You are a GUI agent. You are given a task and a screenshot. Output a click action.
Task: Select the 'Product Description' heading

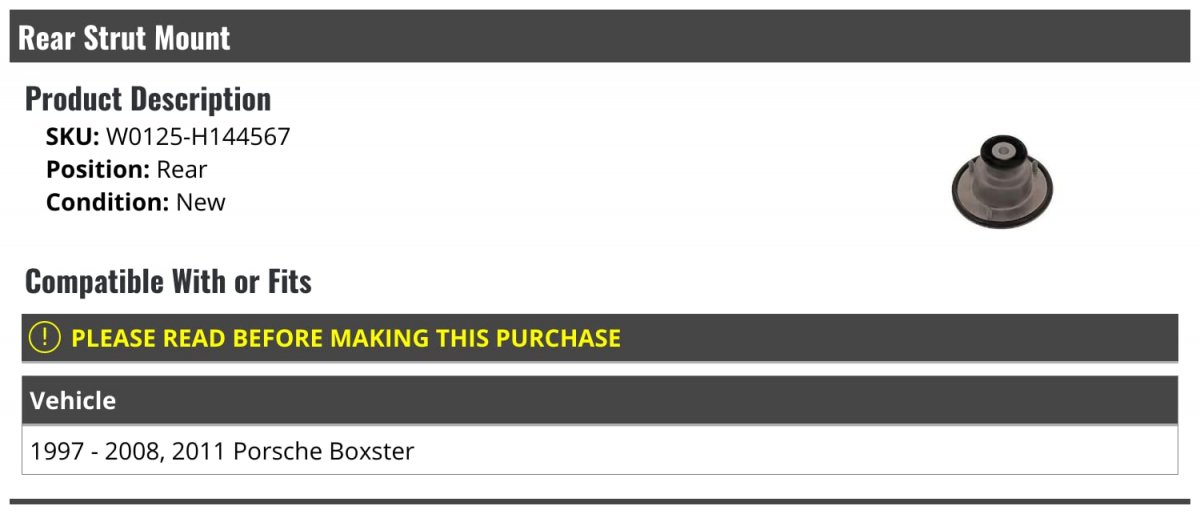point(148,99)
